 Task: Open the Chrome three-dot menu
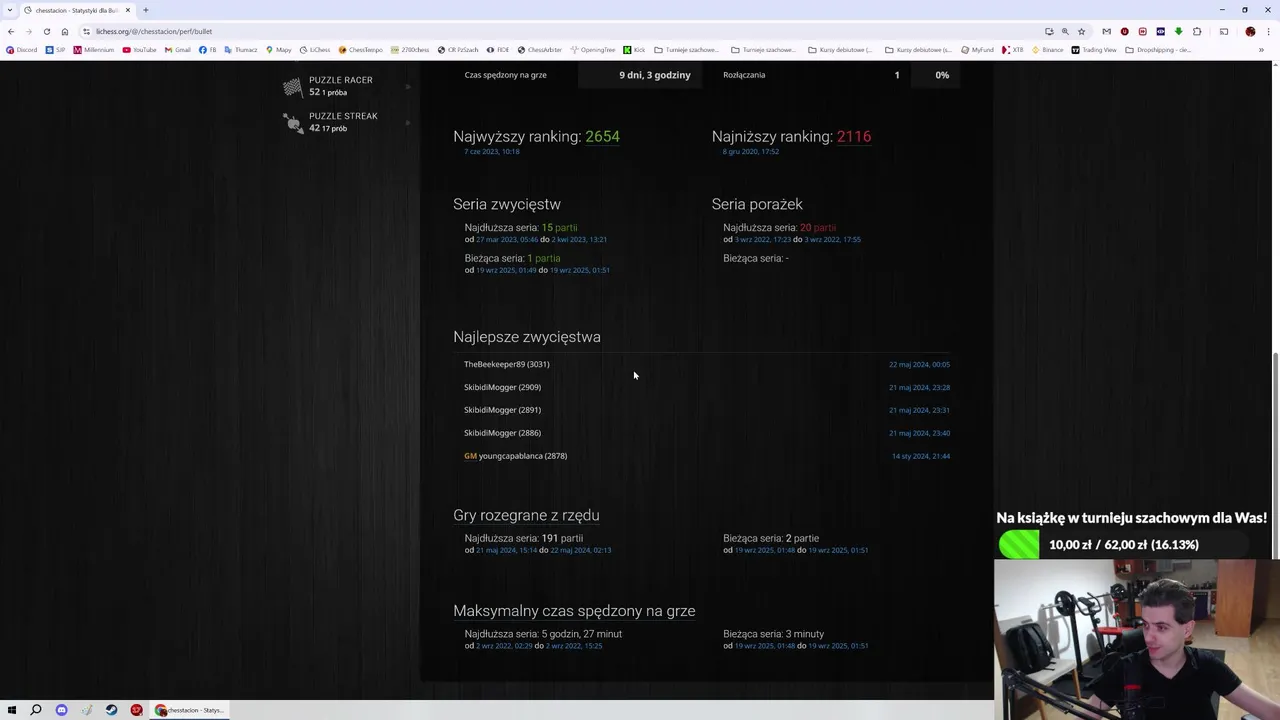[1268, 31]
